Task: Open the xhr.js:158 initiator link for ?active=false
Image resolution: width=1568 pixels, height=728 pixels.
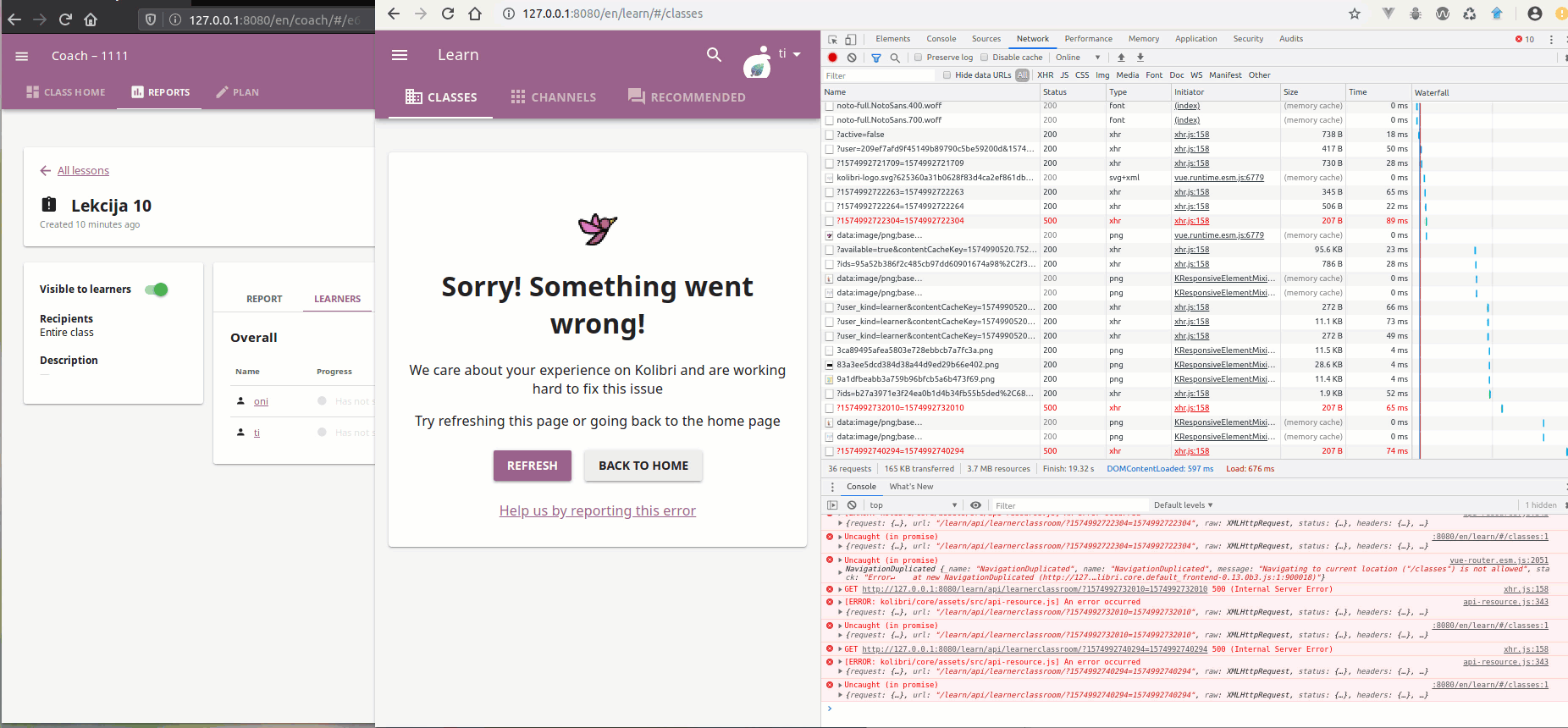Action: (x=1191, y=135)
